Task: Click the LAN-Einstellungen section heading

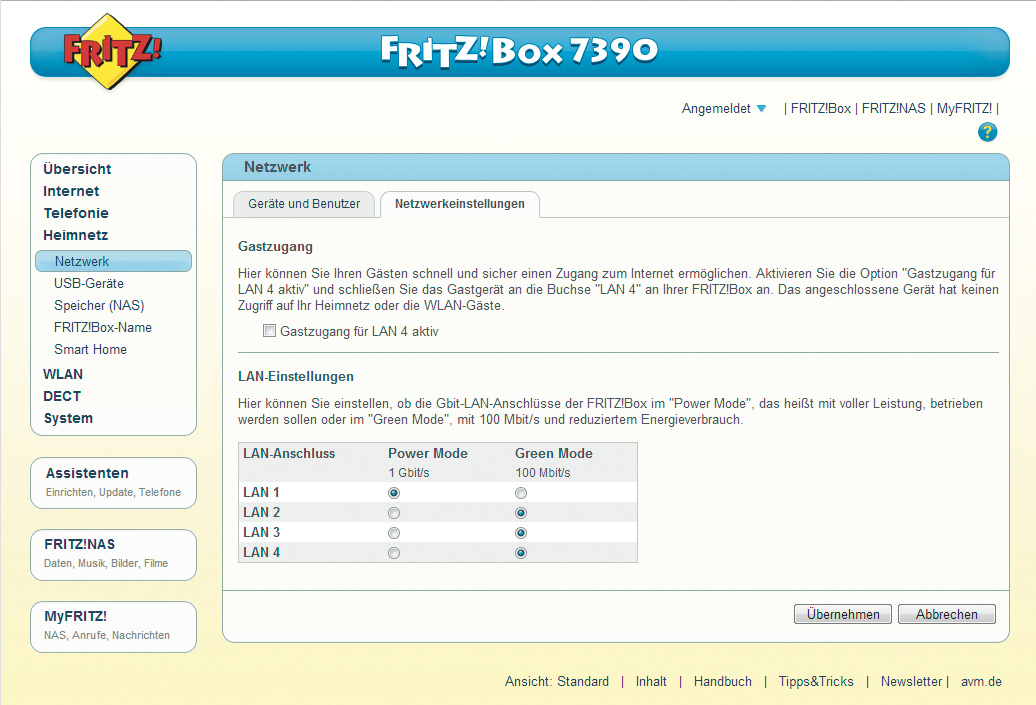Action: pyautogui.click(x=296, y=377)
